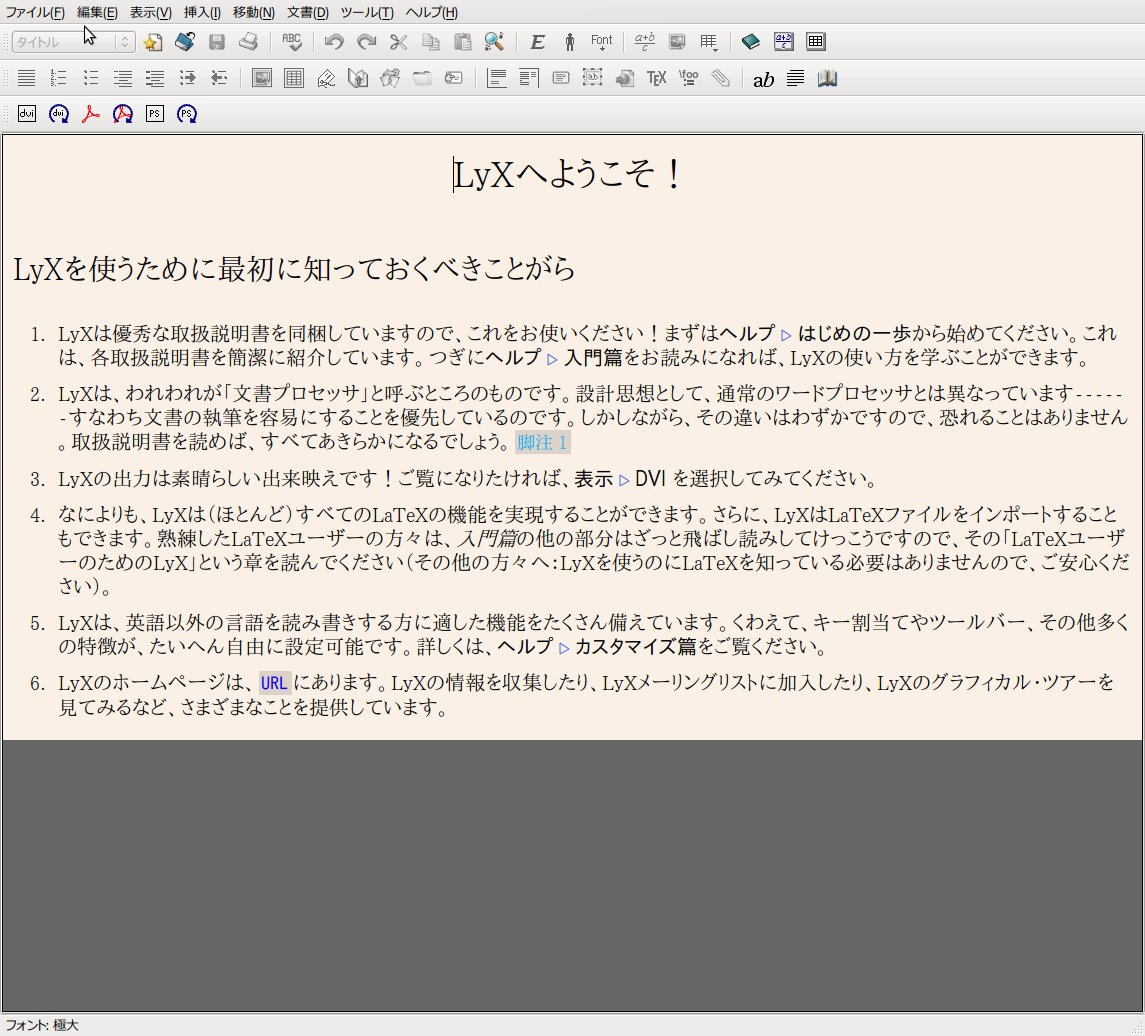Insert a float figure icon

point(261,78)
